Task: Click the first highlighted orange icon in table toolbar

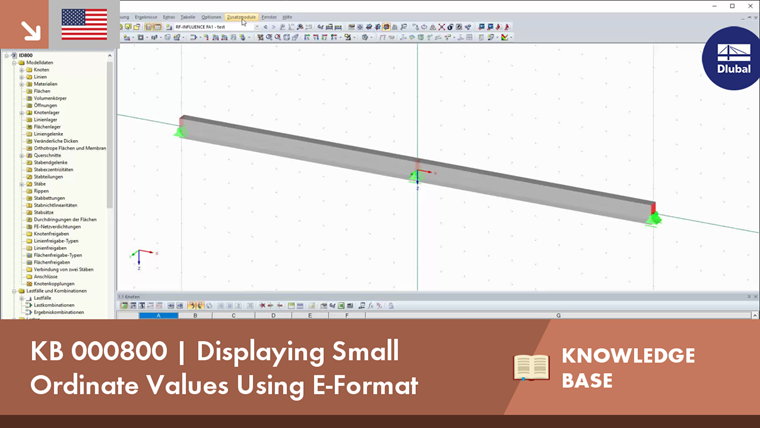Action: pos(191,306)
